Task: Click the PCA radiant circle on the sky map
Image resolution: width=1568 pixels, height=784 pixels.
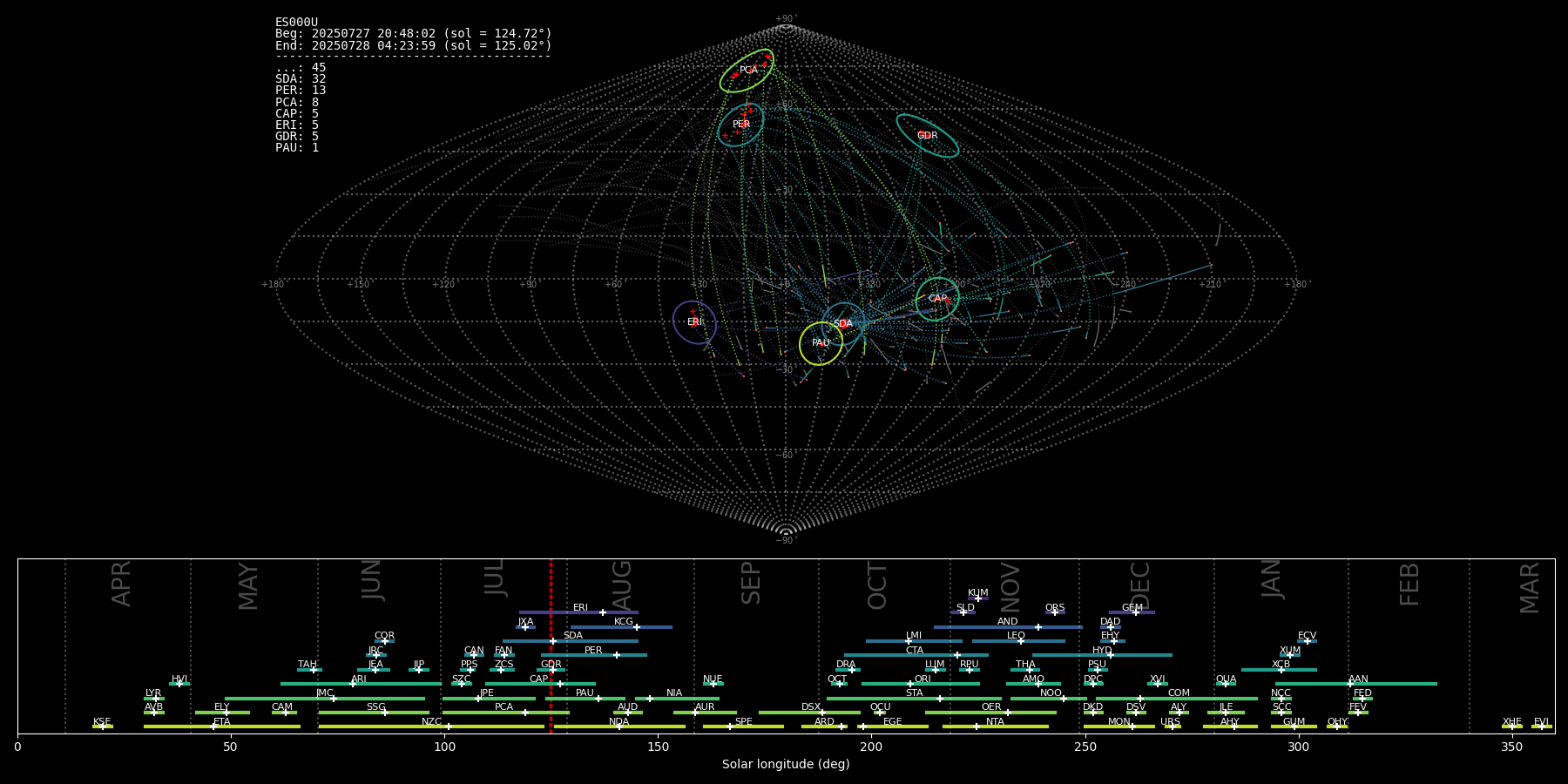Action: pyautogui.click(x=747, y=71)
